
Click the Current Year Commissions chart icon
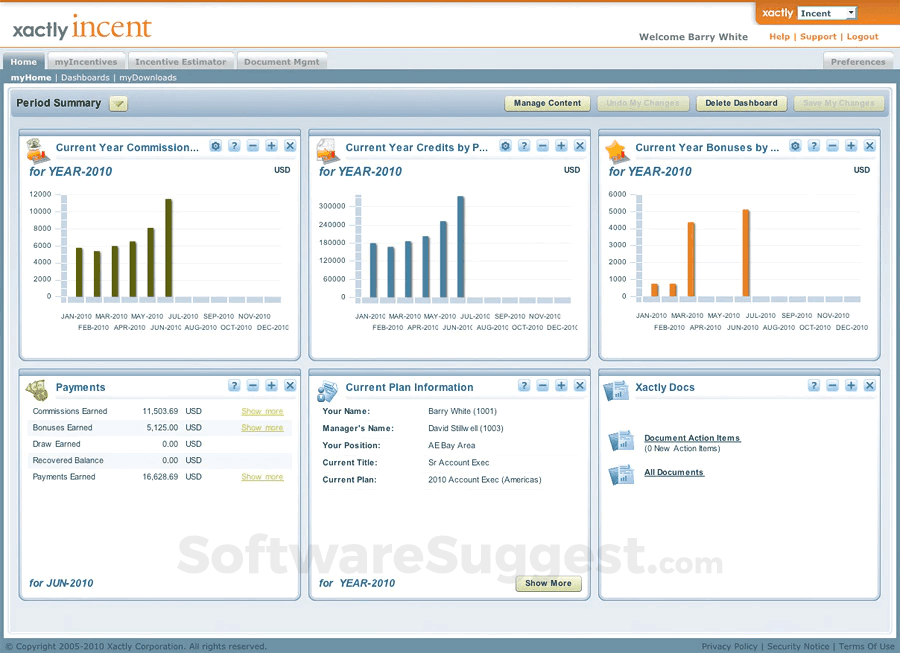pos(38,149)
